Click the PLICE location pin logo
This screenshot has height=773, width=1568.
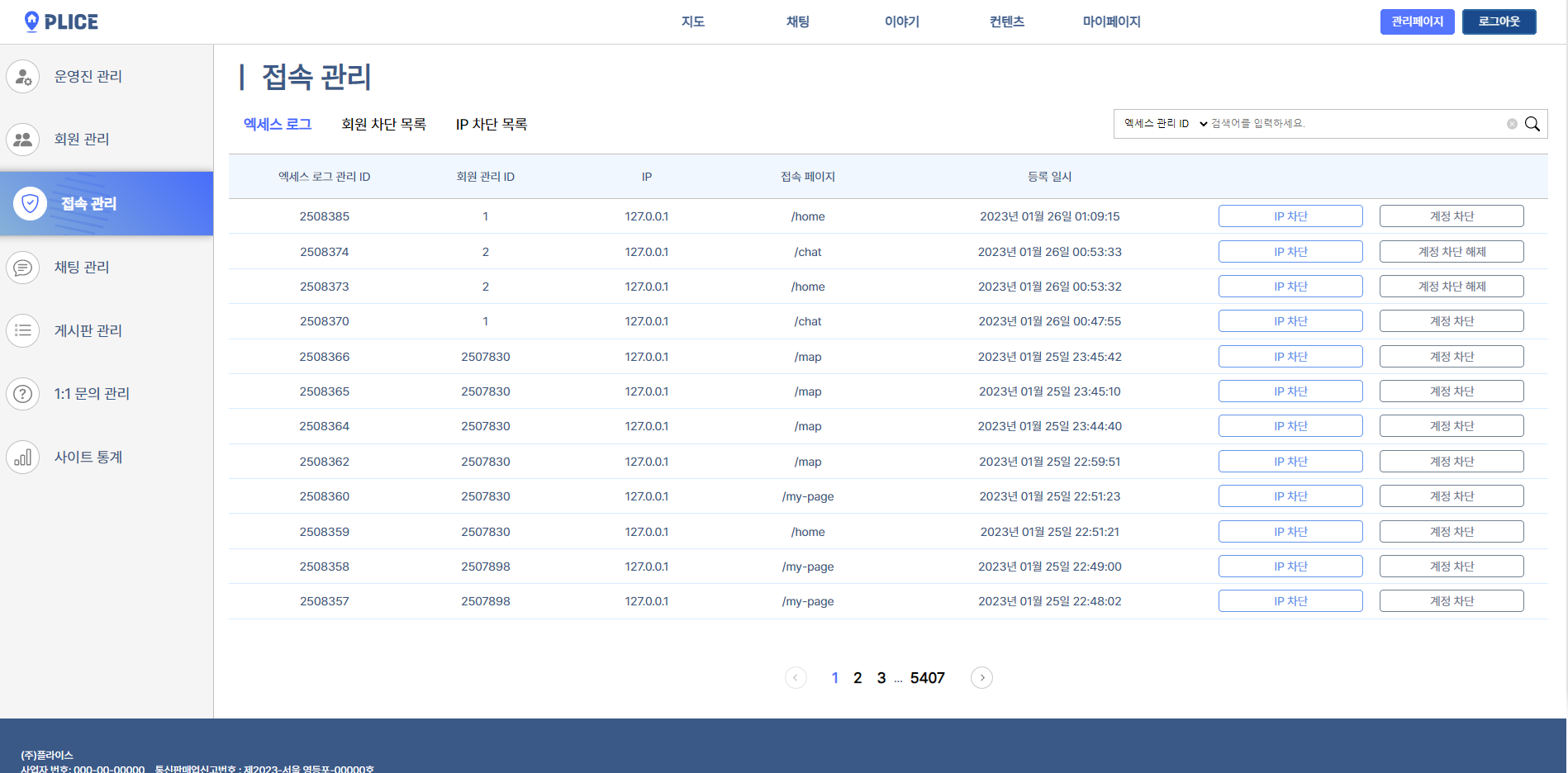31,21
